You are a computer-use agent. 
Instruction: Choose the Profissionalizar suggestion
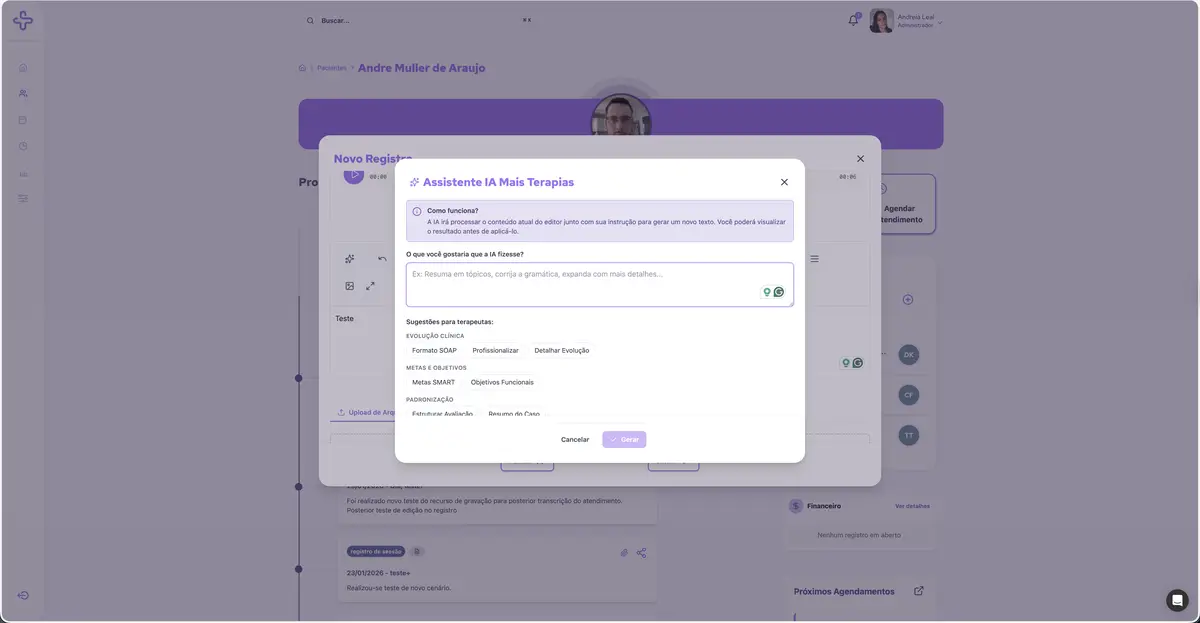495,351
